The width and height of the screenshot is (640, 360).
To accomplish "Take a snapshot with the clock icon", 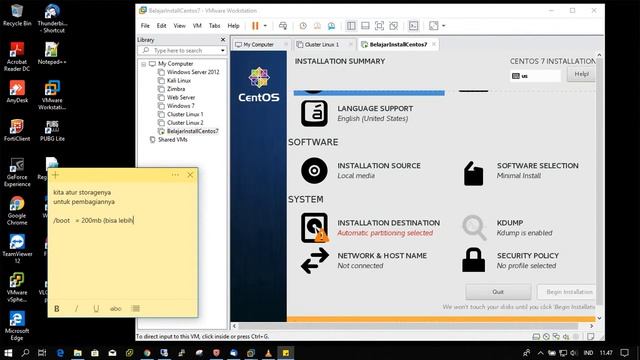I will pos(303,26).
